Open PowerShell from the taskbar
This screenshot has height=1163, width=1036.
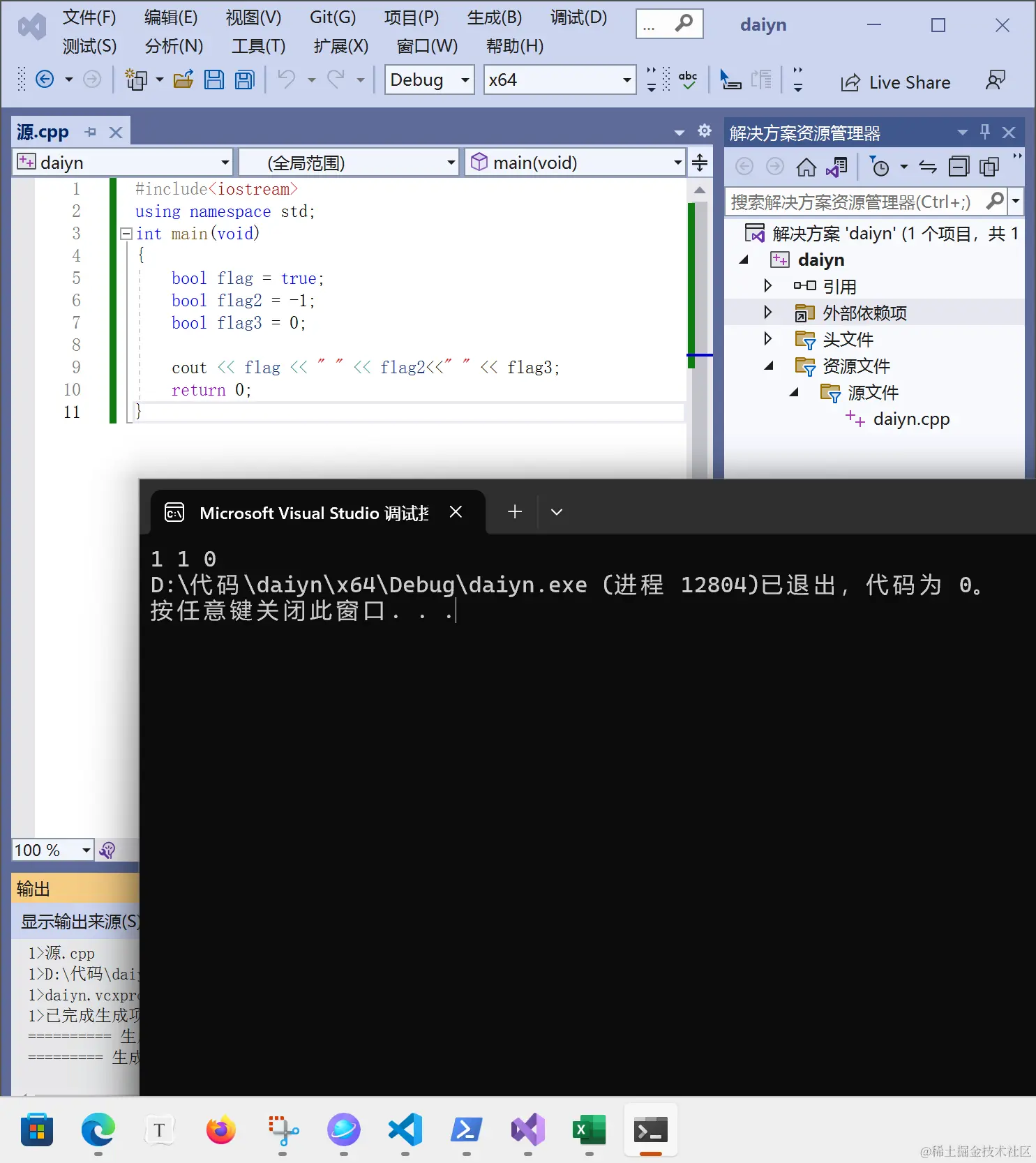click(467, 1130)
